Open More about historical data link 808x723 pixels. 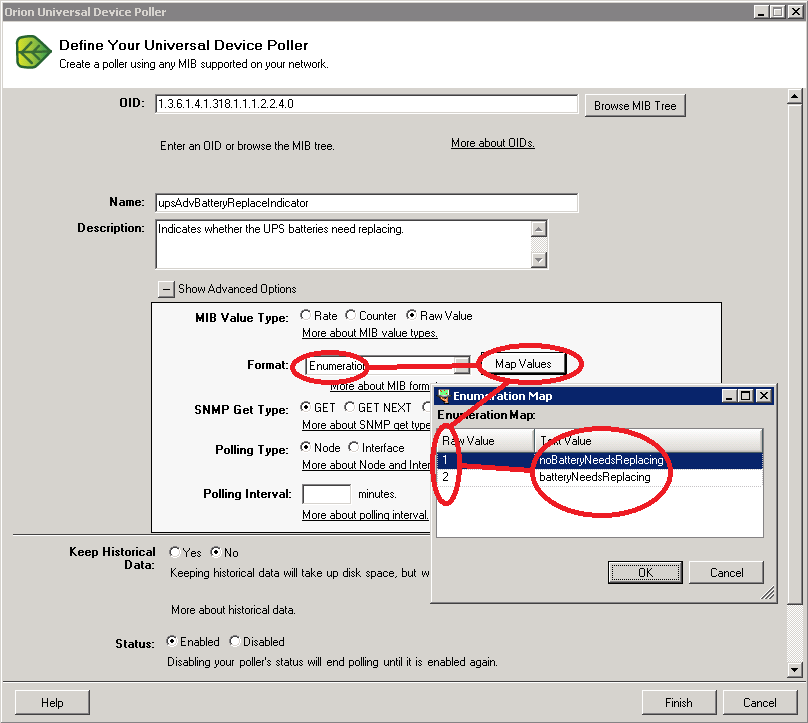[233, 610]
